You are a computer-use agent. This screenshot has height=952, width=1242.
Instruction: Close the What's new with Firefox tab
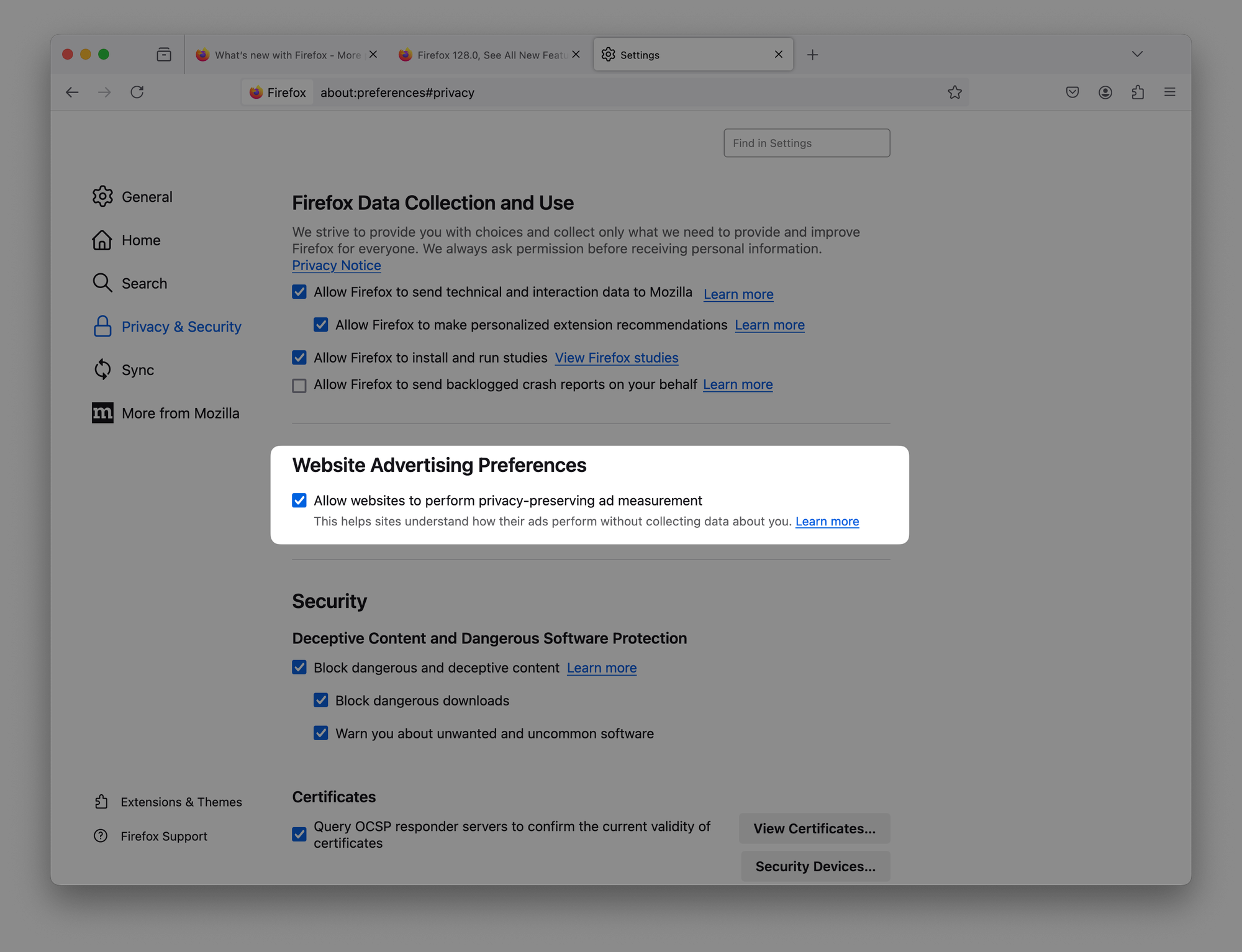click(373, 55)
